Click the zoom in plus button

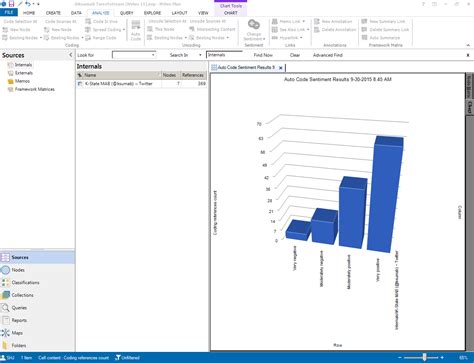click(x=442, y=358)
